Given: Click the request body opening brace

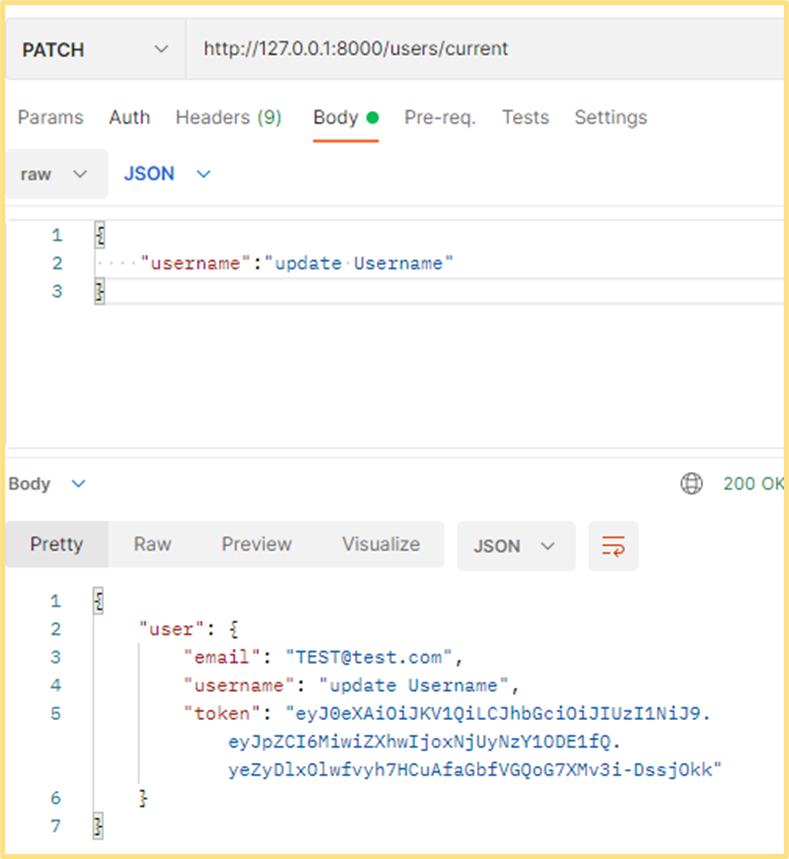Looking at the screenshot, I should [99, 236].
